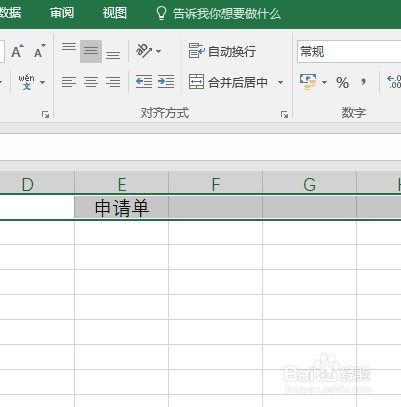
Task: Apply percent style
Action: [x=342, y=82]
